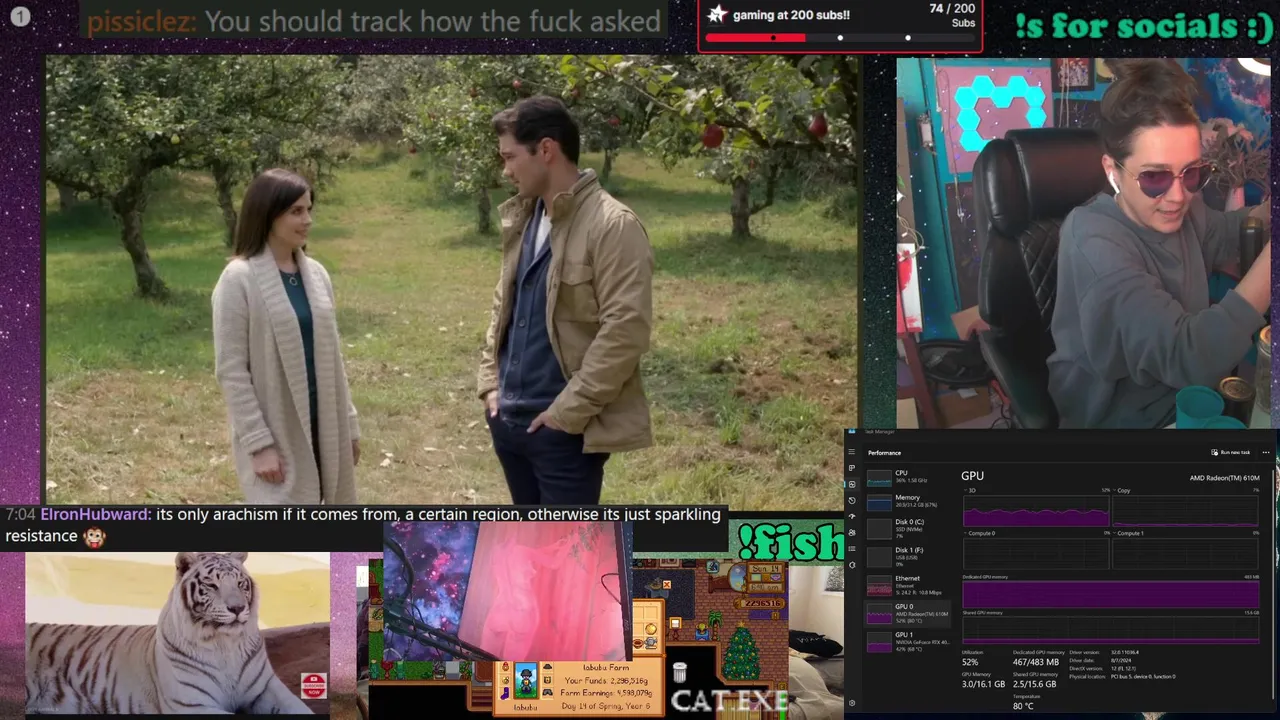
Task: Expand the Compute 1 graph dropdown
Action: (x=1114, y=533)
